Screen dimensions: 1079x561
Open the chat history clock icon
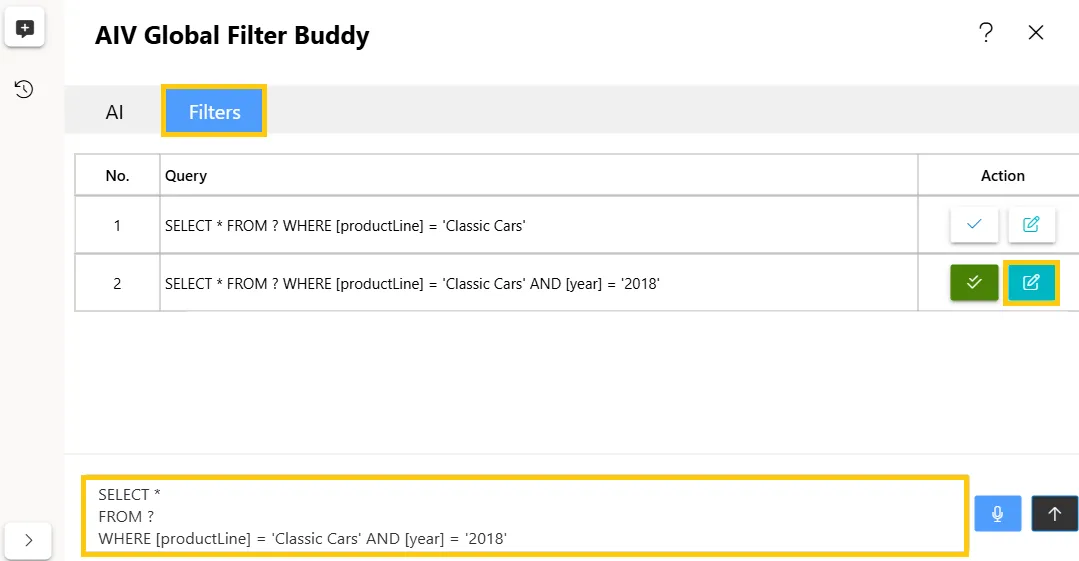[x=24, y=89]
